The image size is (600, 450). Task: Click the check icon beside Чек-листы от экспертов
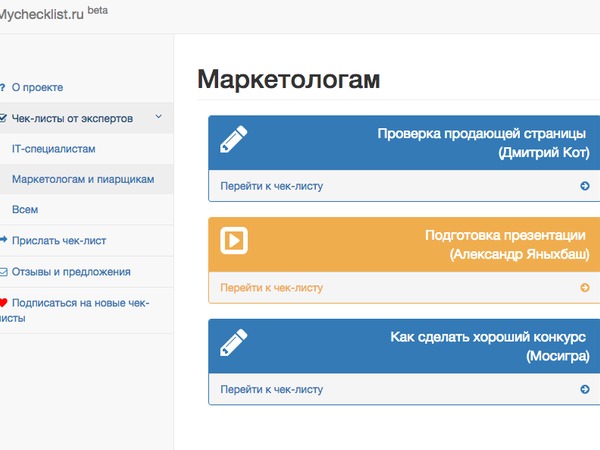tap(3, 118)
